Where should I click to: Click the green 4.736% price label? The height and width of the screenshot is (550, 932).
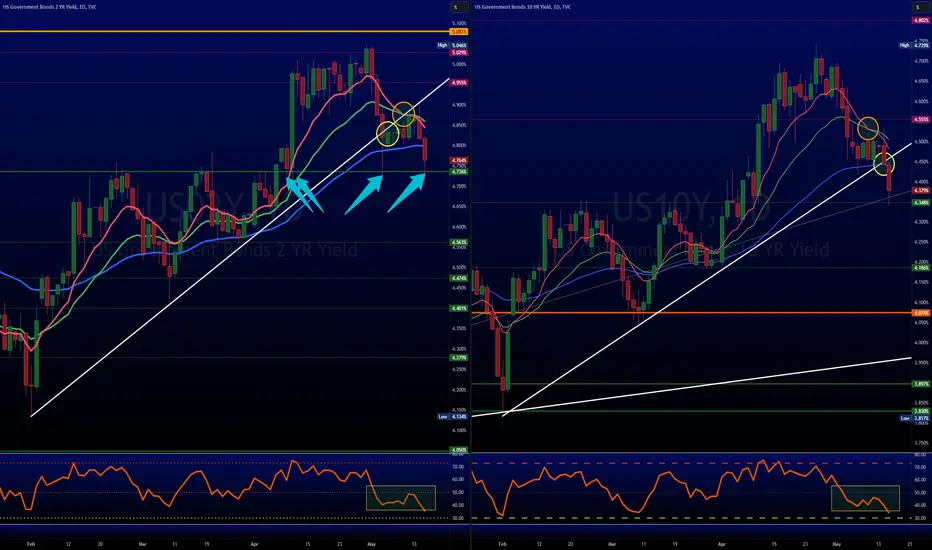coord(459,172)
